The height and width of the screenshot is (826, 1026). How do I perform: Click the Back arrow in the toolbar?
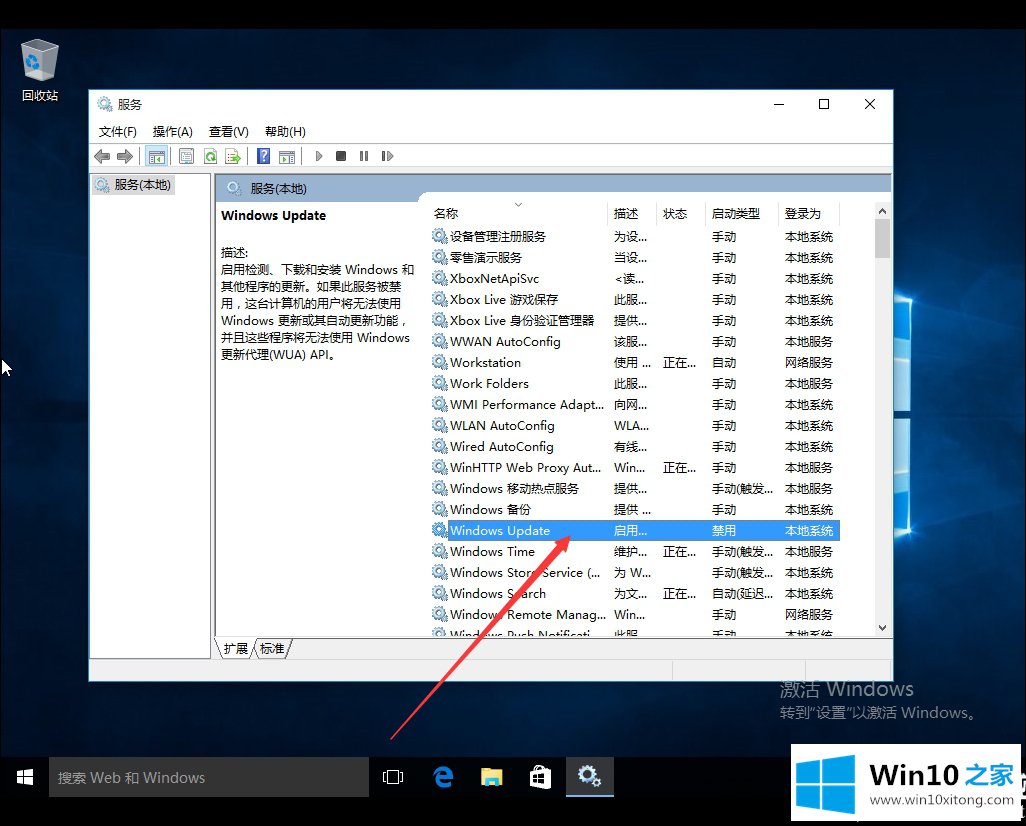tap(102, 156)
